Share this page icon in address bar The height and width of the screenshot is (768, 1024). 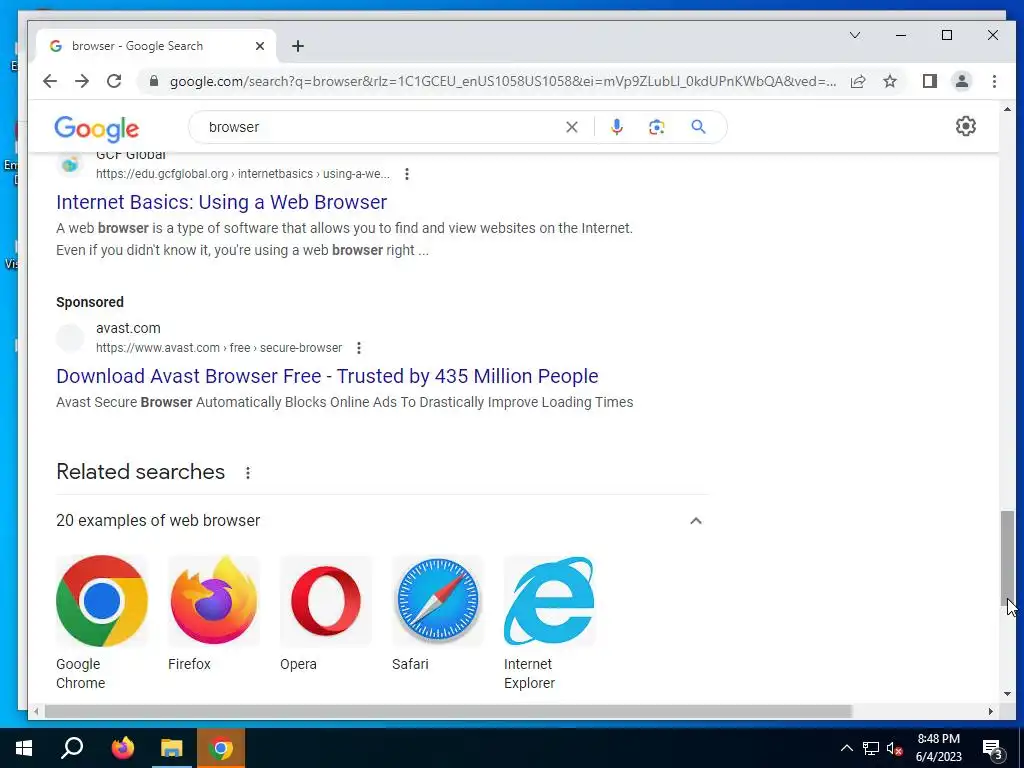[x=858, y=81]
